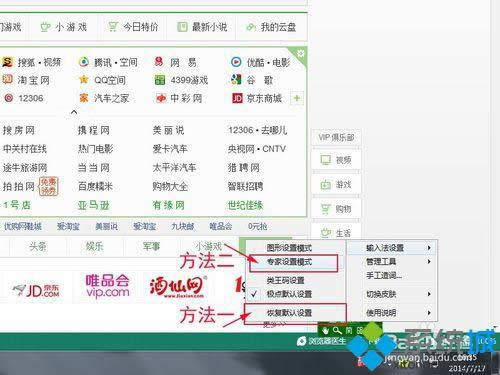
Task: Open the 0元抢 shopping link
Action: click(257, 227)
